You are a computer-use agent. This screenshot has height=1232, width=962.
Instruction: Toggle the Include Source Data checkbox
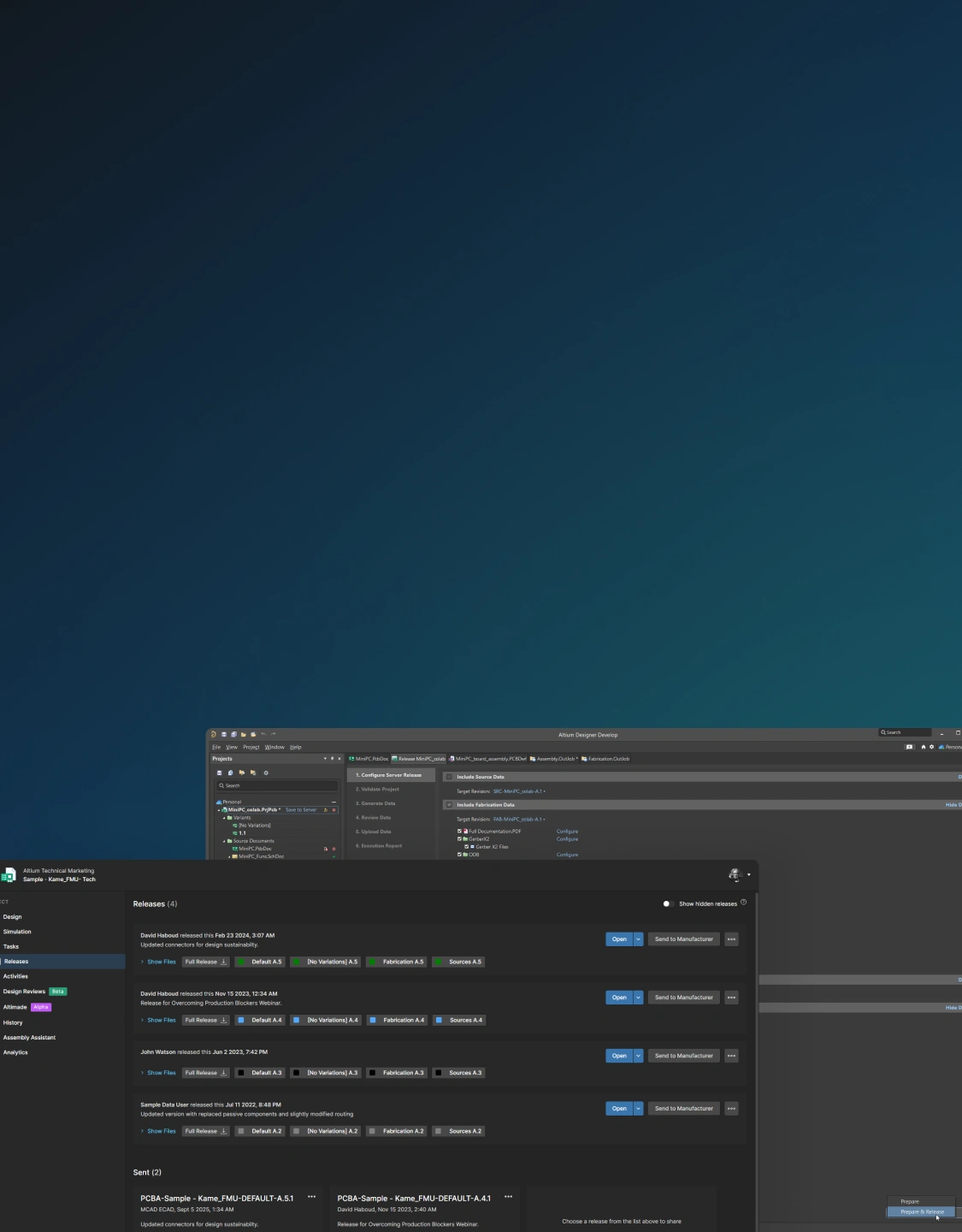pos(449,777)
